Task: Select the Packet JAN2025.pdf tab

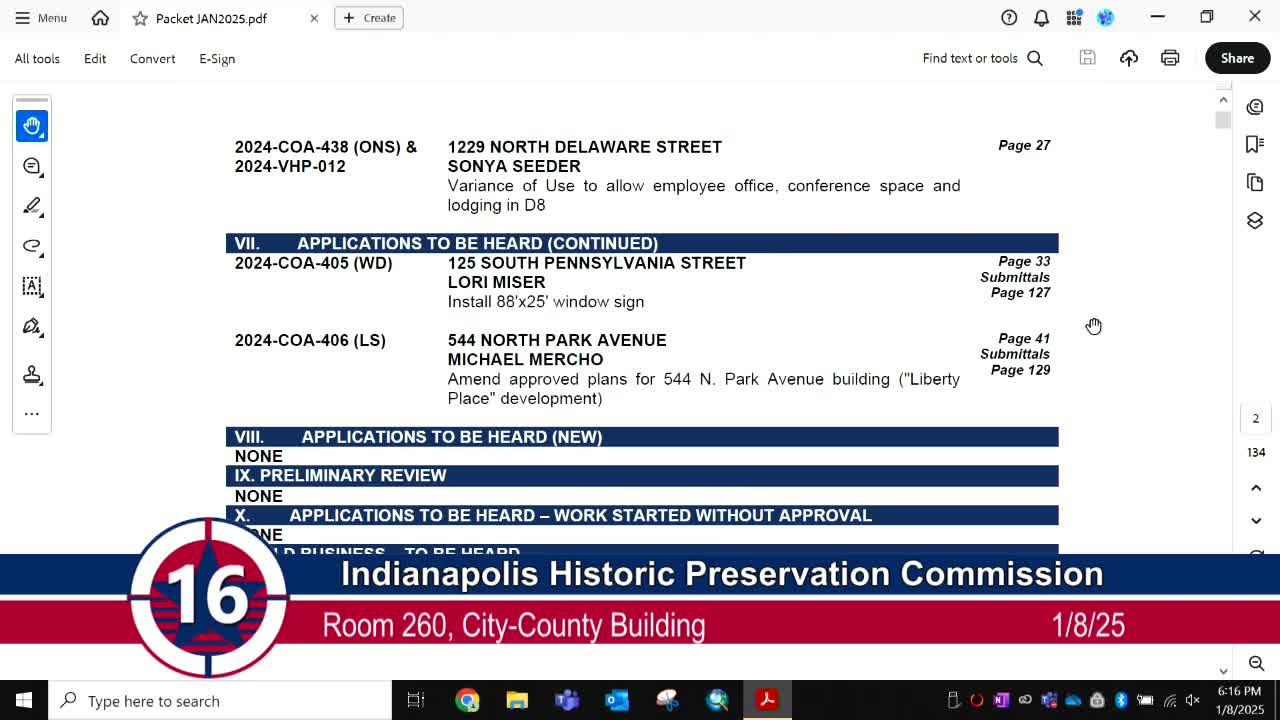Action: pyautogui.click(x=211, y=18)
